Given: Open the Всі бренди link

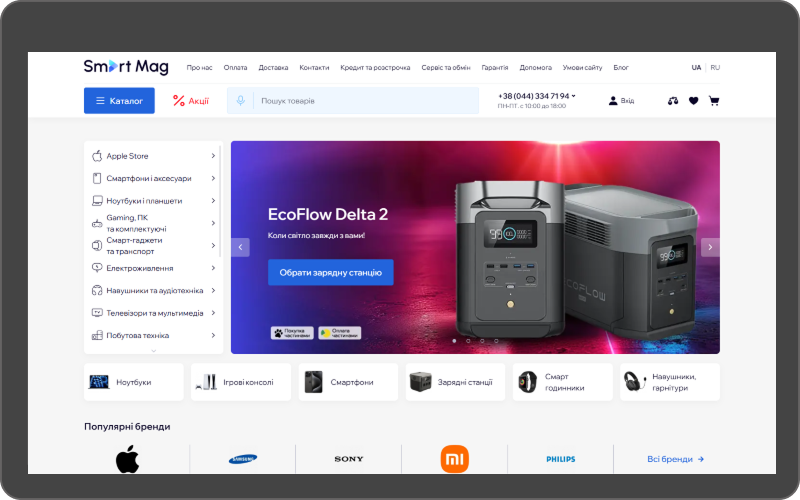Looking at the screenshot, I should [676, 459].
